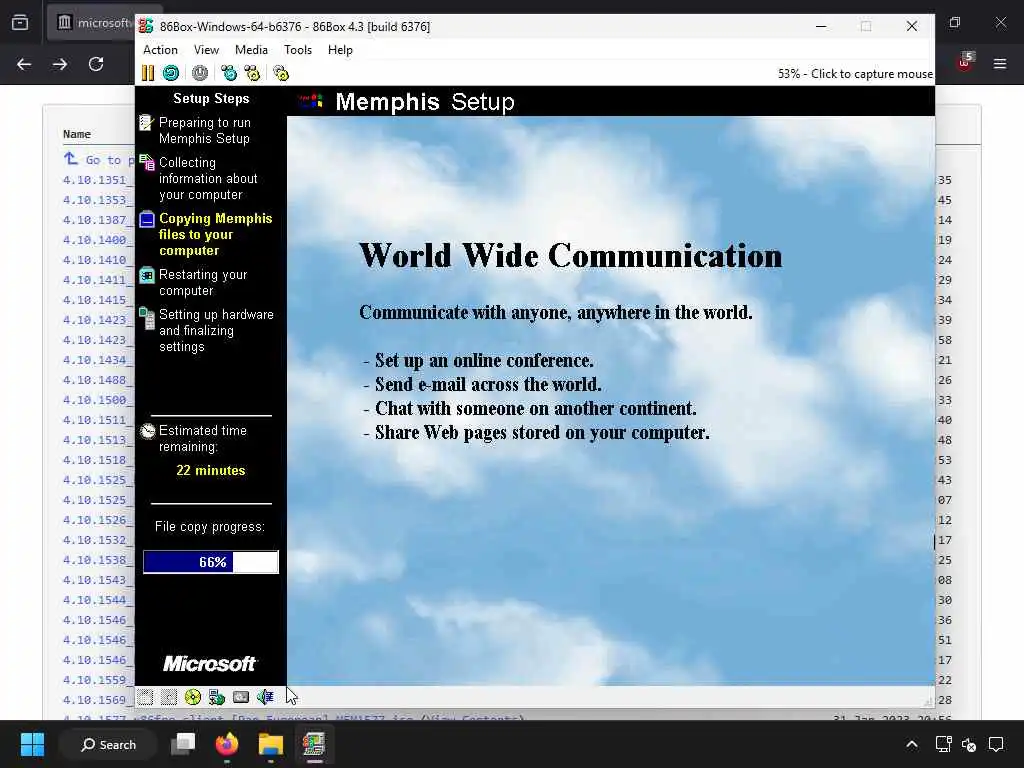This screenshot has width=1024, height=768.
Task: Click the CD-ROM disc status bar icon
Action: click(193, 697)
